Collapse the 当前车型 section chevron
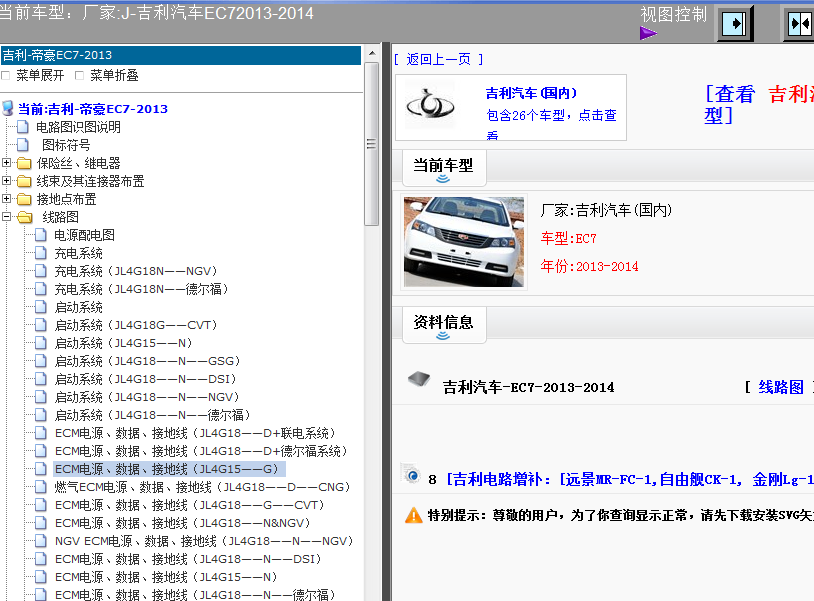 point(443,179)
